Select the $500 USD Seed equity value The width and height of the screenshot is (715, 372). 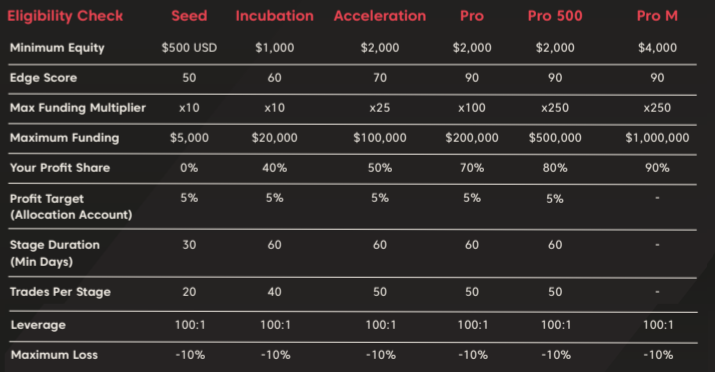(189, 48)
